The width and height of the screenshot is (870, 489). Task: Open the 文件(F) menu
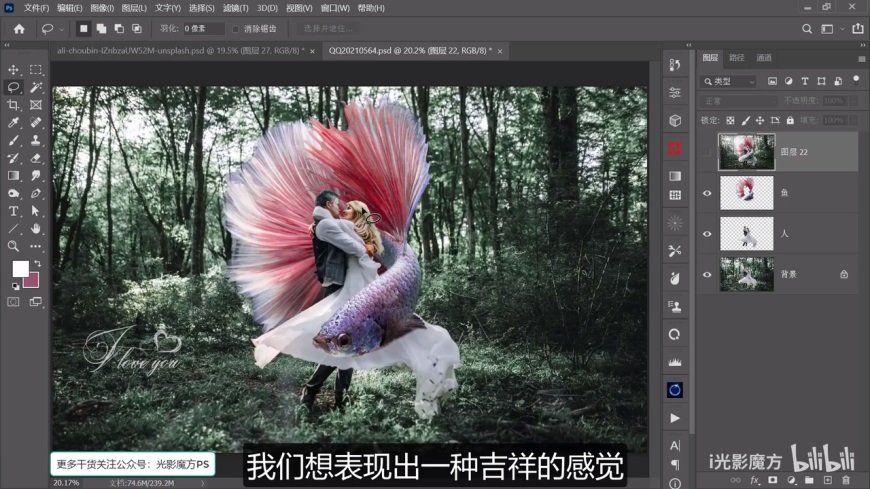tap(36, 8)
